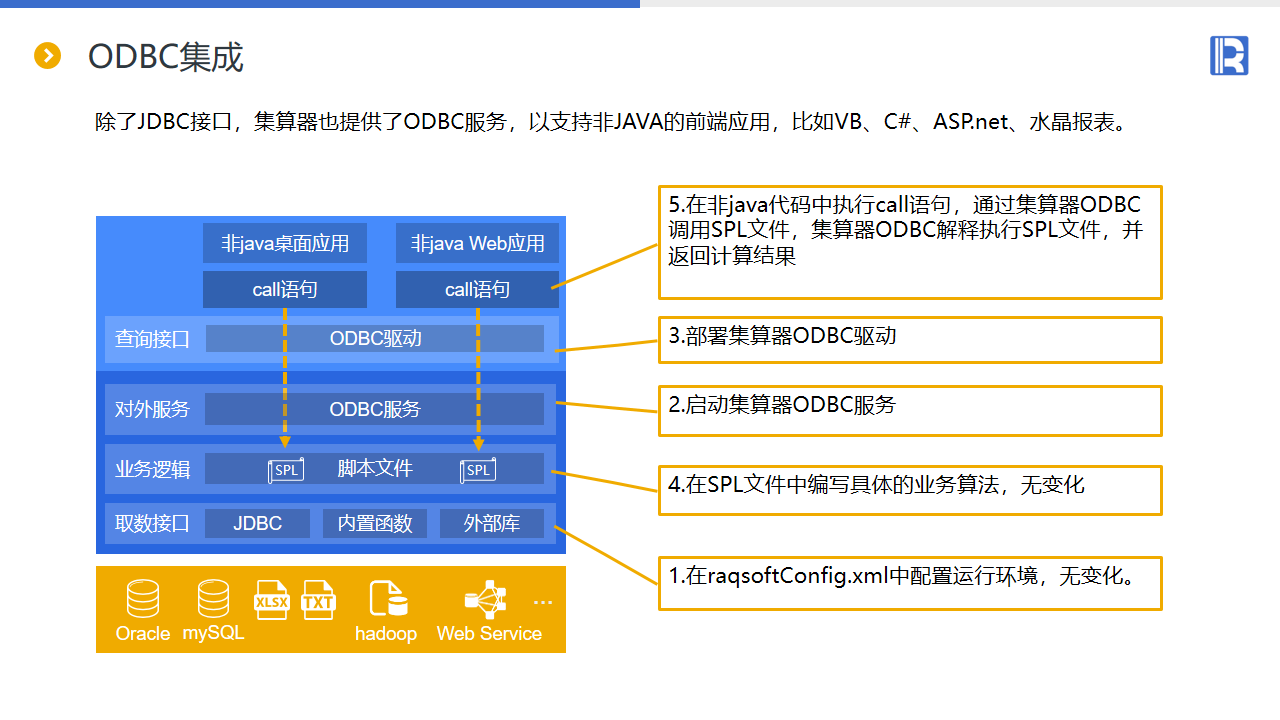Click the SPL icon left of 脚本文件
This screenshot has width=1280, height=720.
(286, 470)
